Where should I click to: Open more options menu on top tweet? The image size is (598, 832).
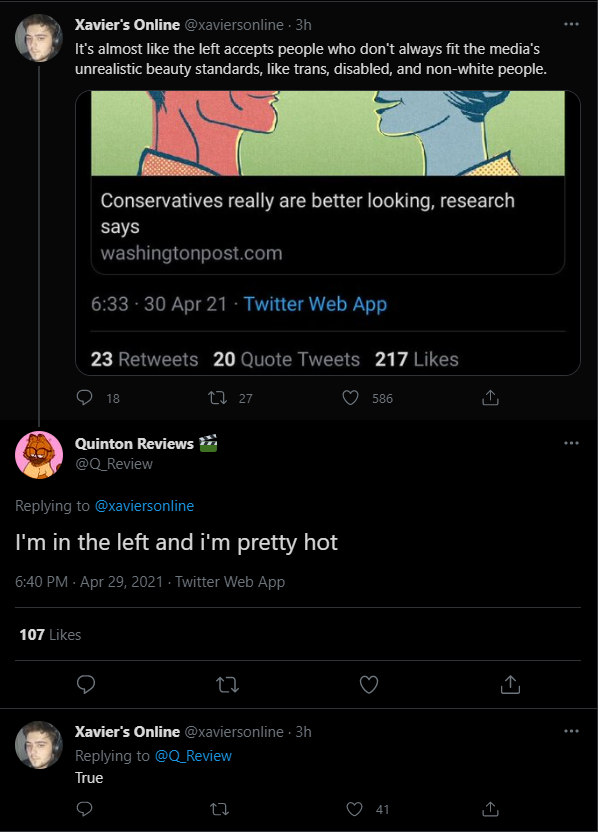[571, 24]
